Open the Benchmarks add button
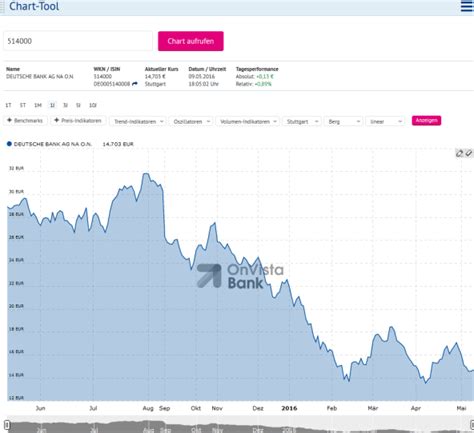 point(25,121)
